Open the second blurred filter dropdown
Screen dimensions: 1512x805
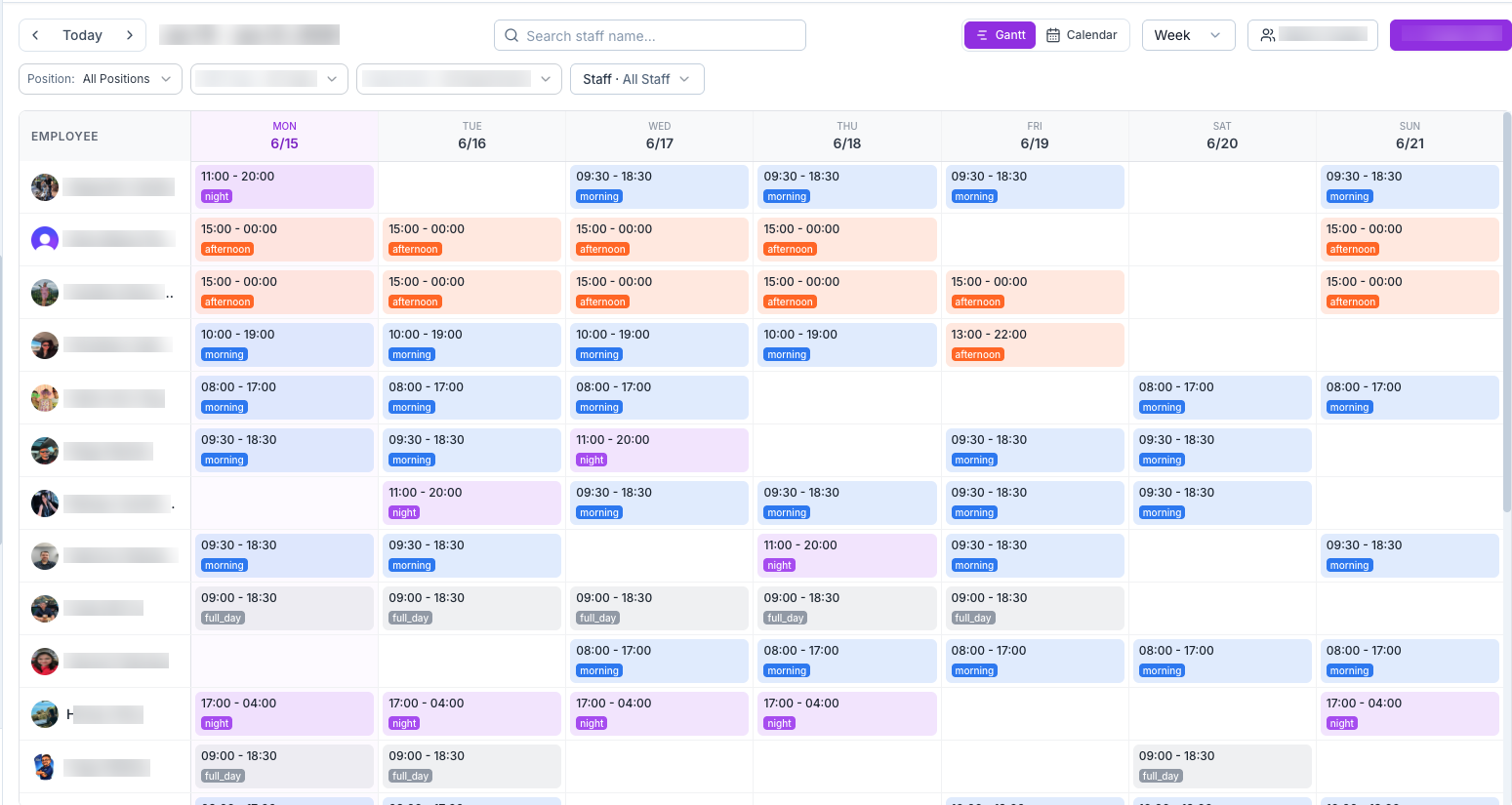tap(269, 79)
